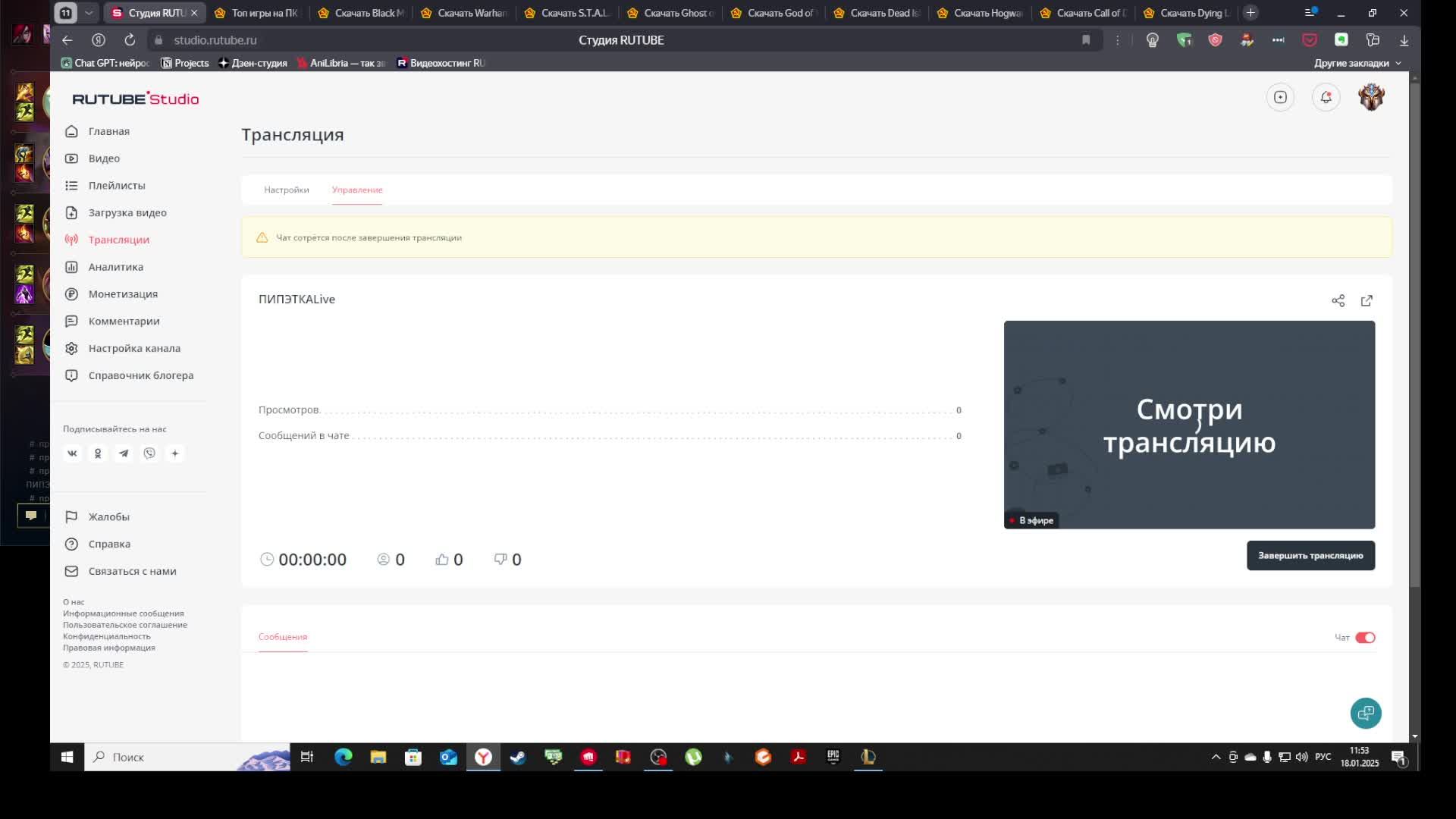Click the address bar studio.rutube.ru
Image resolution: width=1456 pixels, height=819 pixels.
point(215,40)
